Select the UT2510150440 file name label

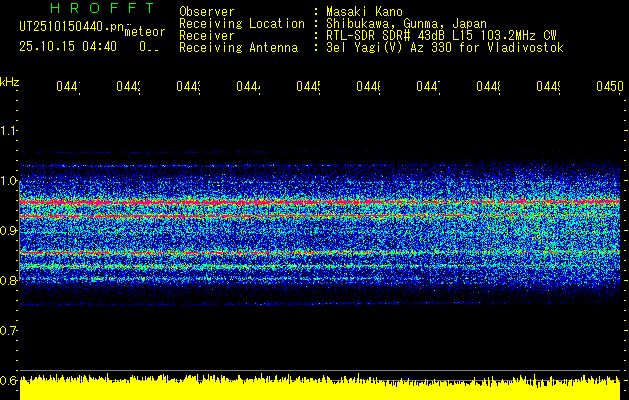click(x=71, y=26)
